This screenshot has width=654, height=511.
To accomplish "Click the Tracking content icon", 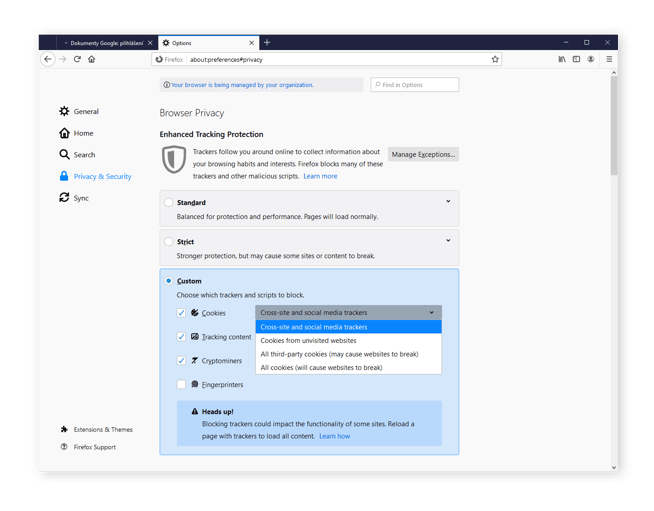I will click(x=194, y=336).
